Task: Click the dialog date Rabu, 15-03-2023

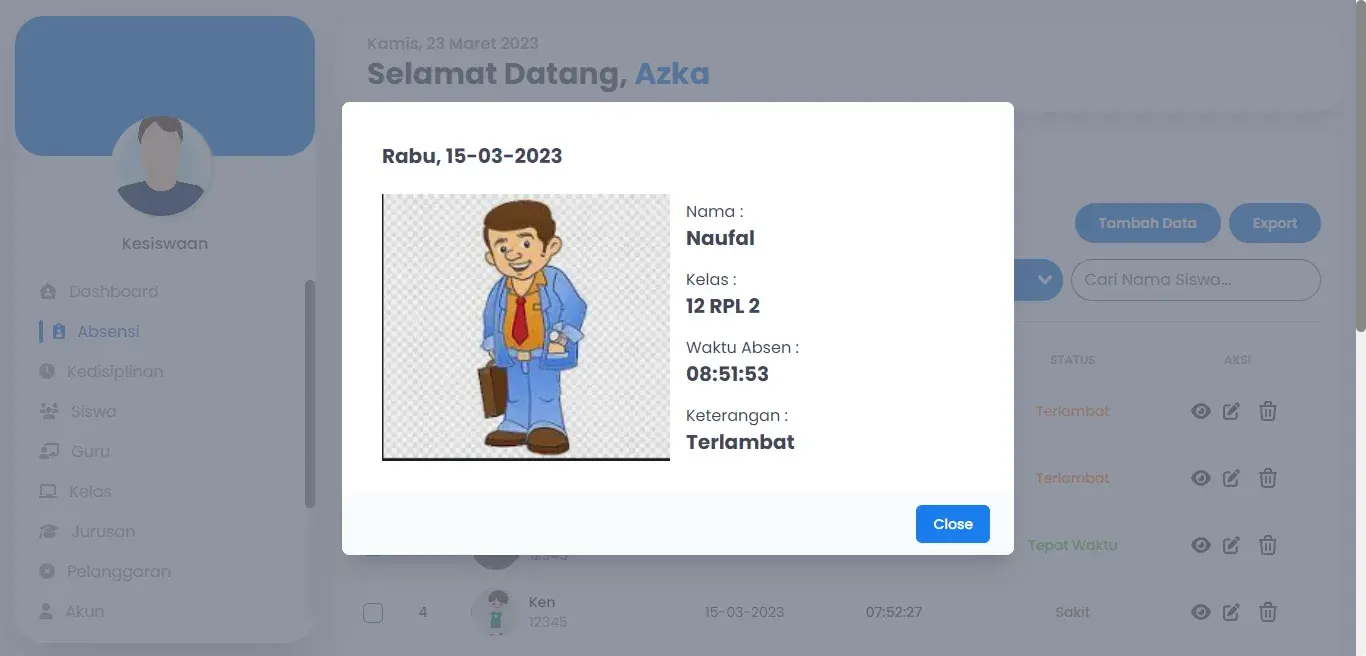Action: (472, 156)
